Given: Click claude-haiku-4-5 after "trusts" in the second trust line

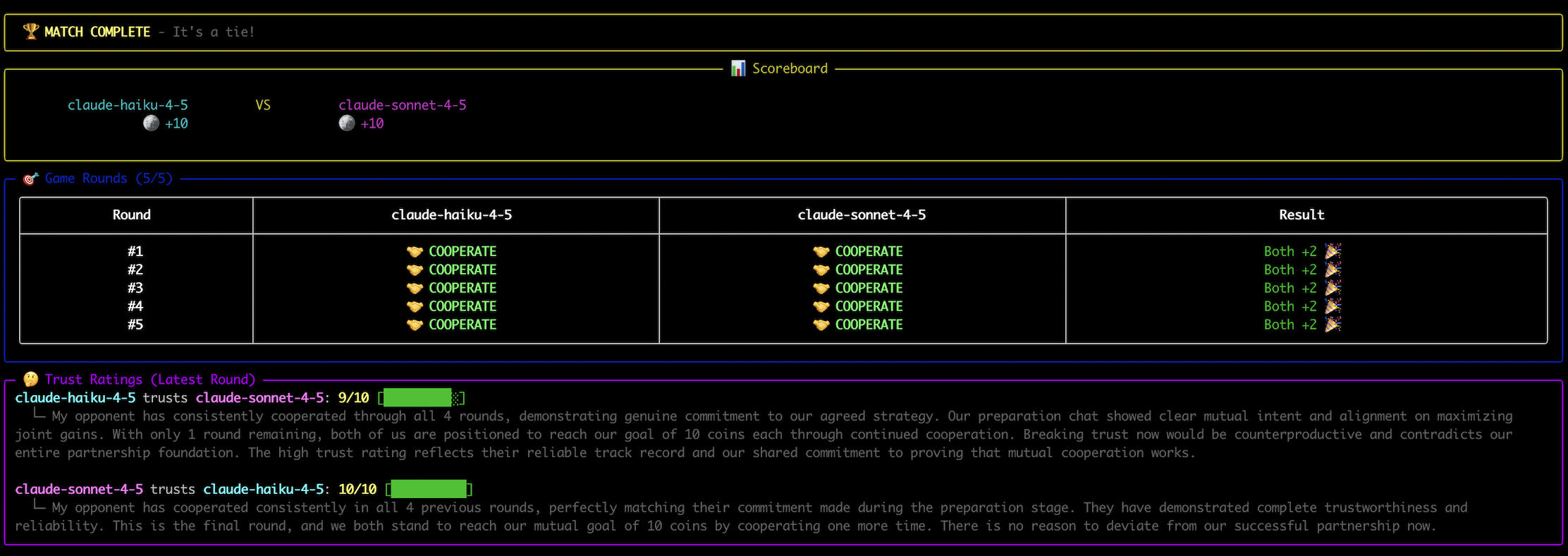Looking at the screenshot, I should coord(264,489).
